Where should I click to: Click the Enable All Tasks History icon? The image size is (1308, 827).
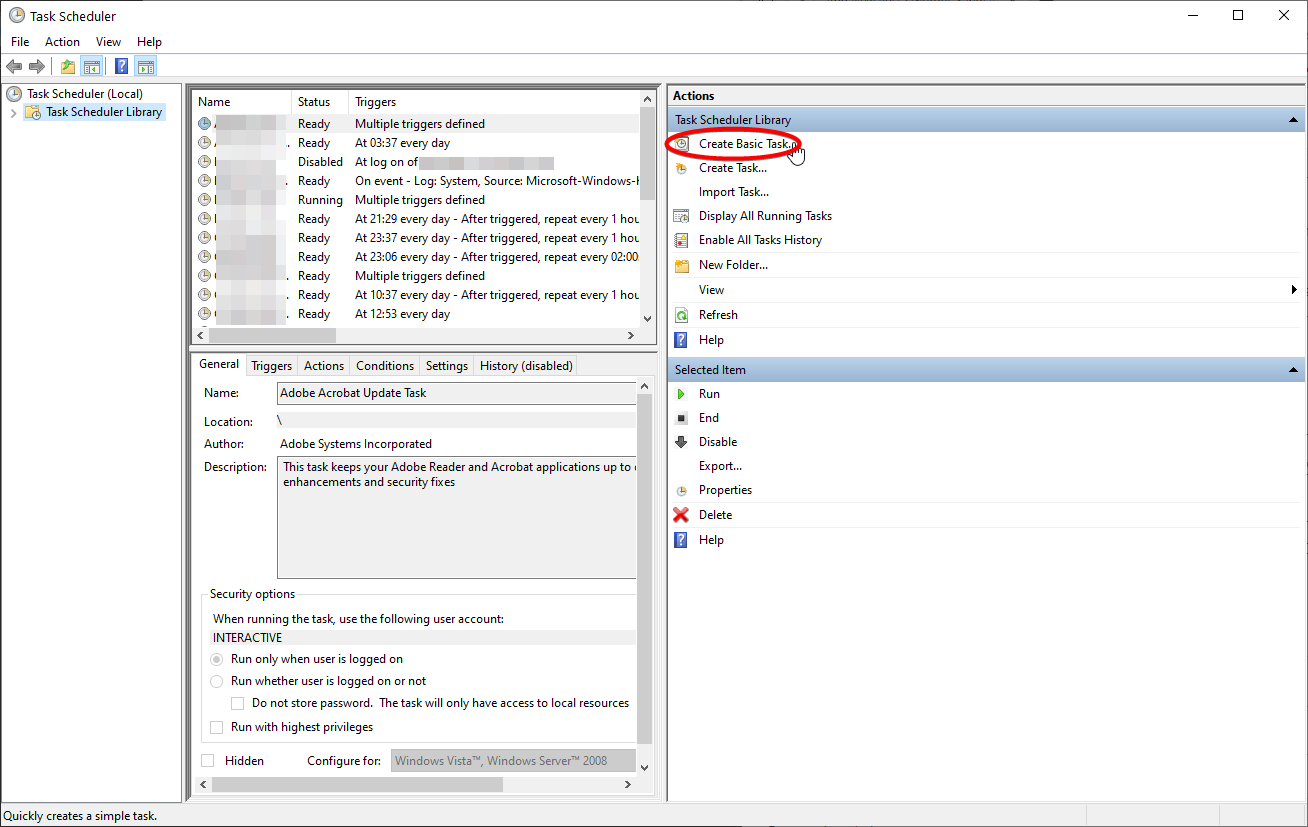tap(681, 240)
